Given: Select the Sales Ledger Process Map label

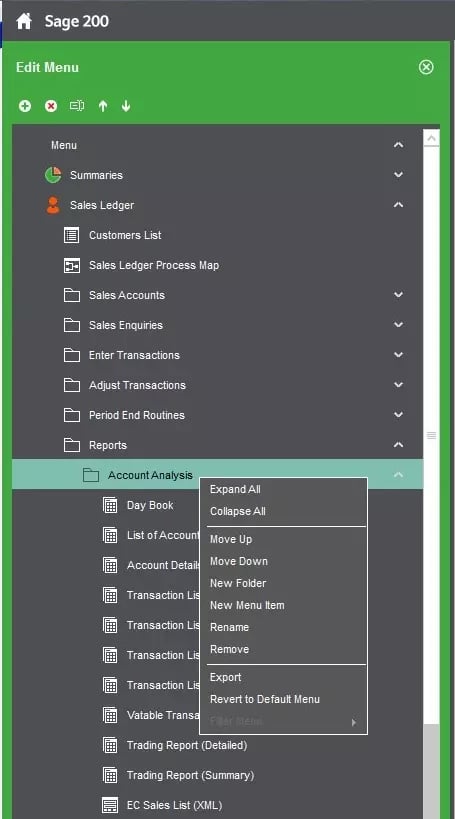Looking at the screenshot, I should [x=154, y=265].
